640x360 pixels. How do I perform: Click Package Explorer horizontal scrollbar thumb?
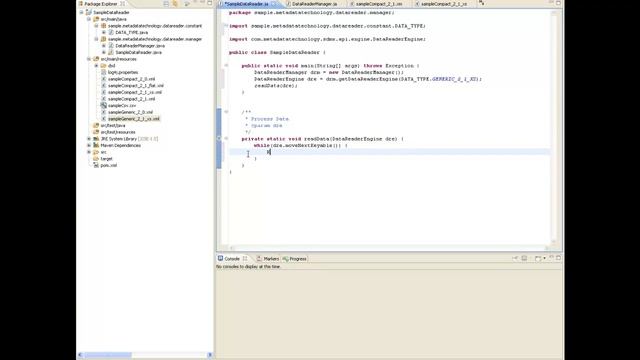click(108, 355)
